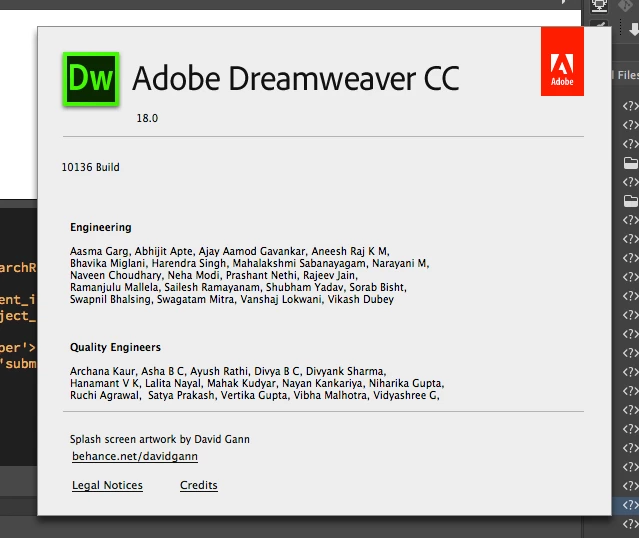Click the down arrow Get files icon

[x=634, y=29]
